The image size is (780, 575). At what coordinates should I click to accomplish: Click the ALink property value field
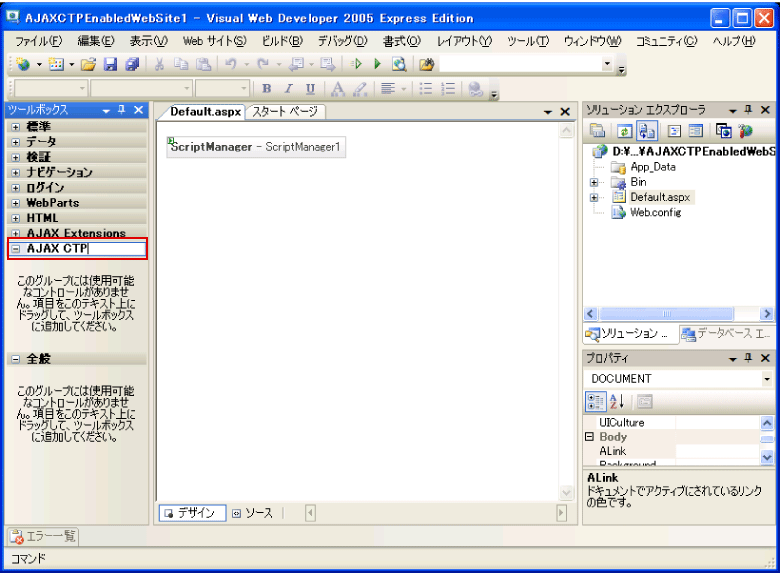(717, 451)
